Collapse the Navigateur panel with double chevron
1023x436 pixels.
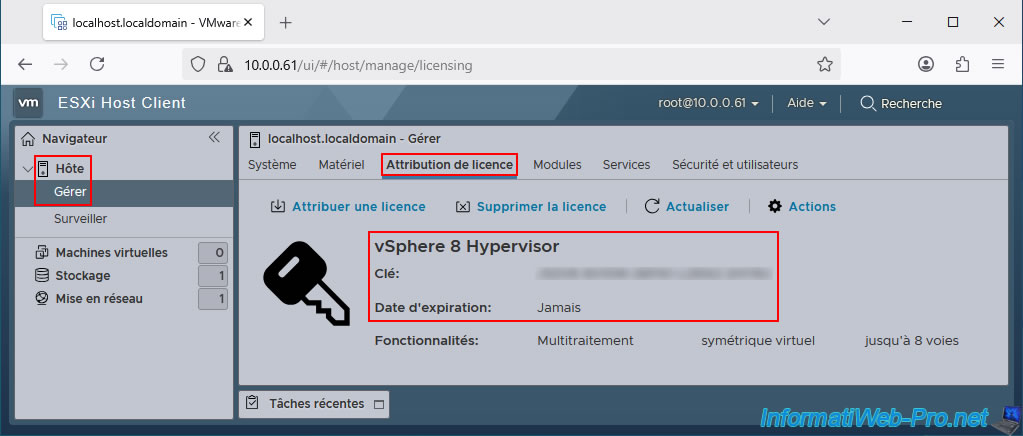click(213, 138)
